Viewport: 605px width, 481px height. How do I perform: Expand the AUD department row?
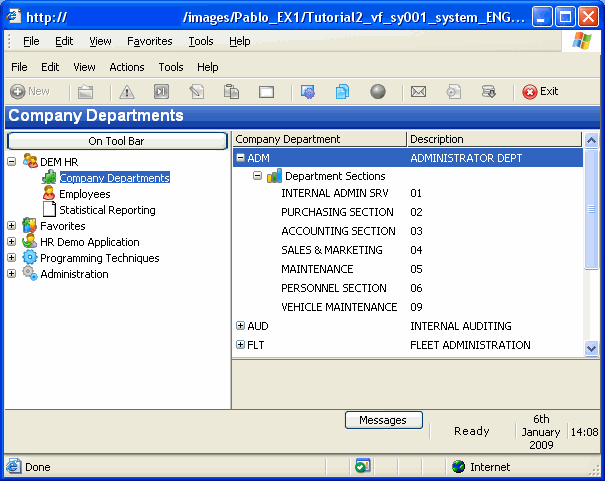point(240,326)
